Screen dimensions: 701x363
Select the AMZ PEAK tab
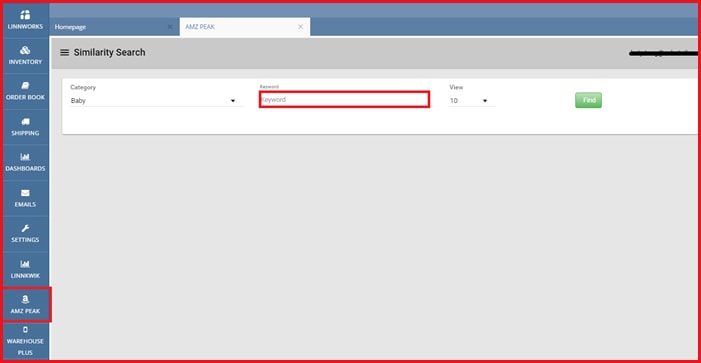point(245,27)
